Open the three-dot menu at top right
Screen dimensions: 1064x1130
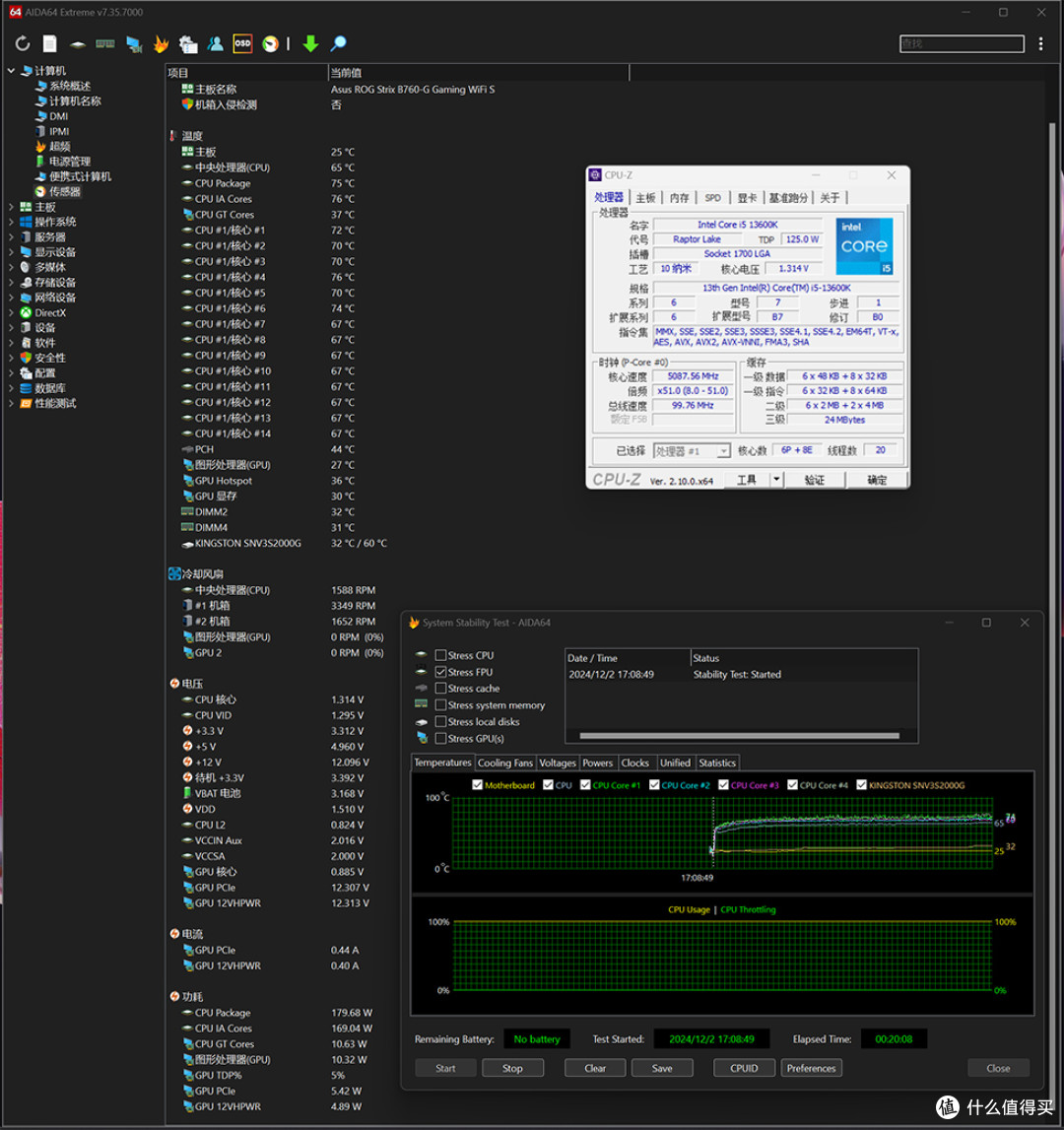pyautogui.click(x=1041, y=44)
